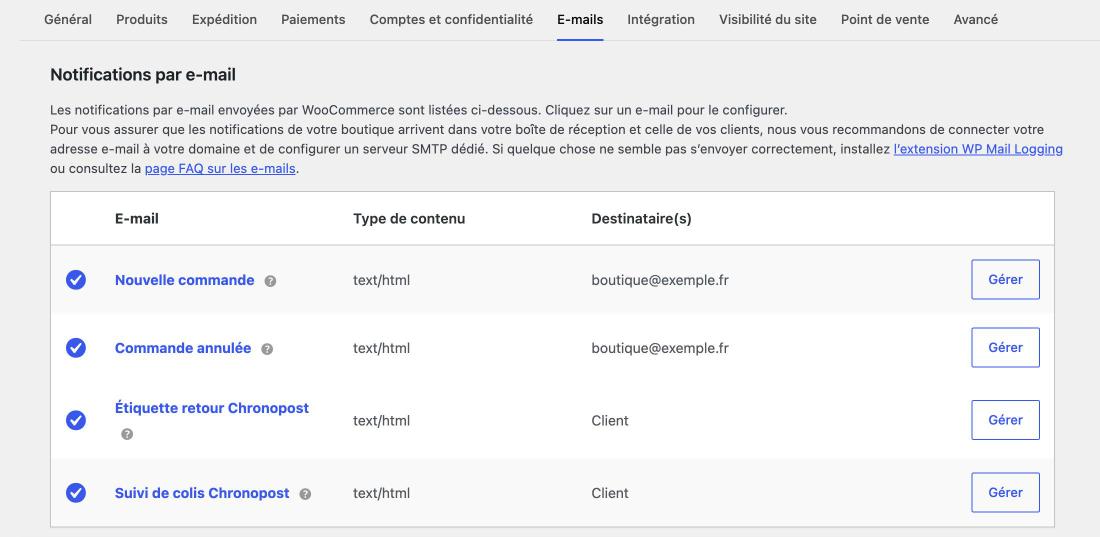Open help tooltip for Nouvelle commande
This screenshot has width=1100, height=537.
[270, 281]
